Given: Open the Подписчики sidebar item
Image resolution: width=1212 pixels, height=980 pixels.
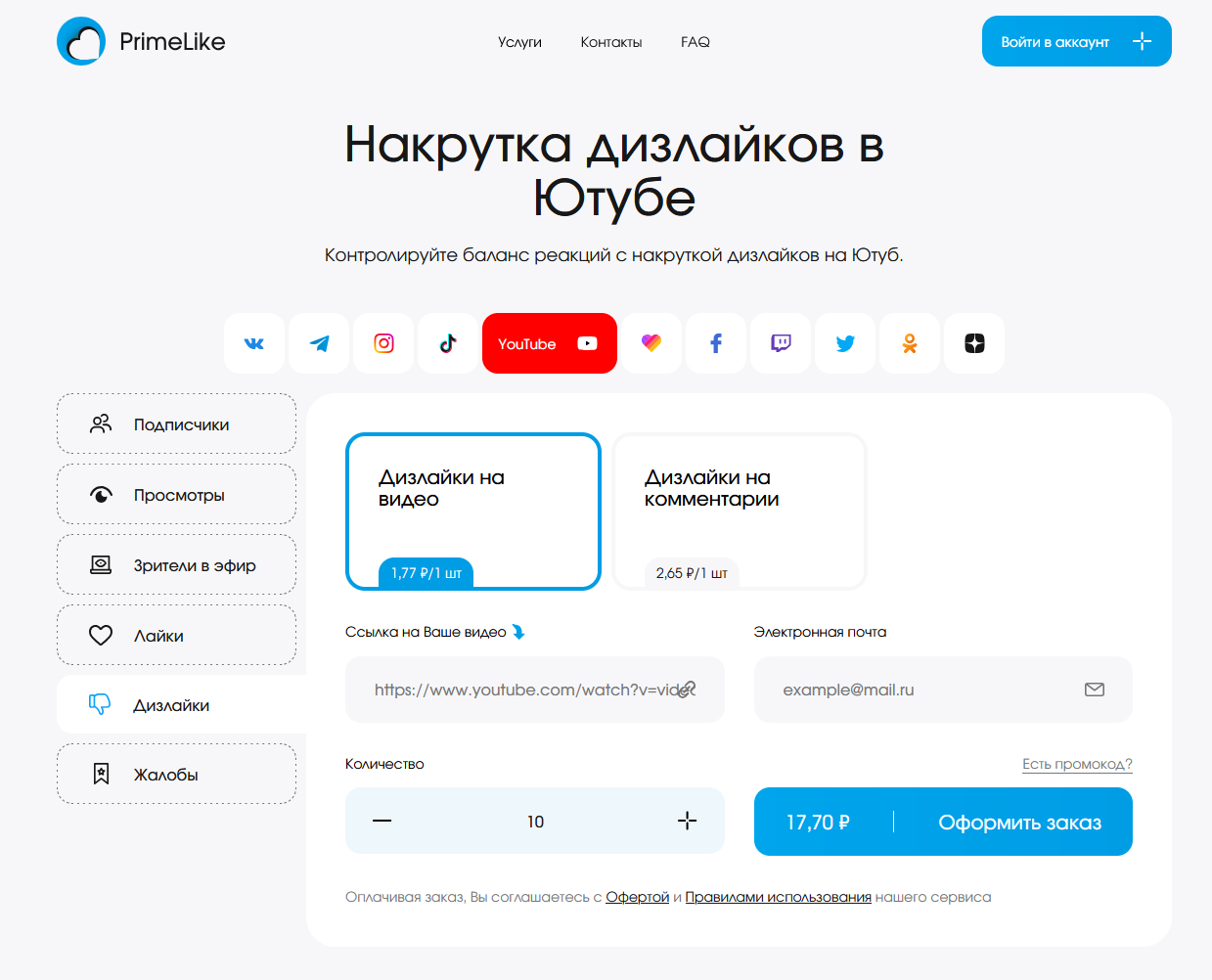Looking at the screenshot, I should (x=176, y=423).
